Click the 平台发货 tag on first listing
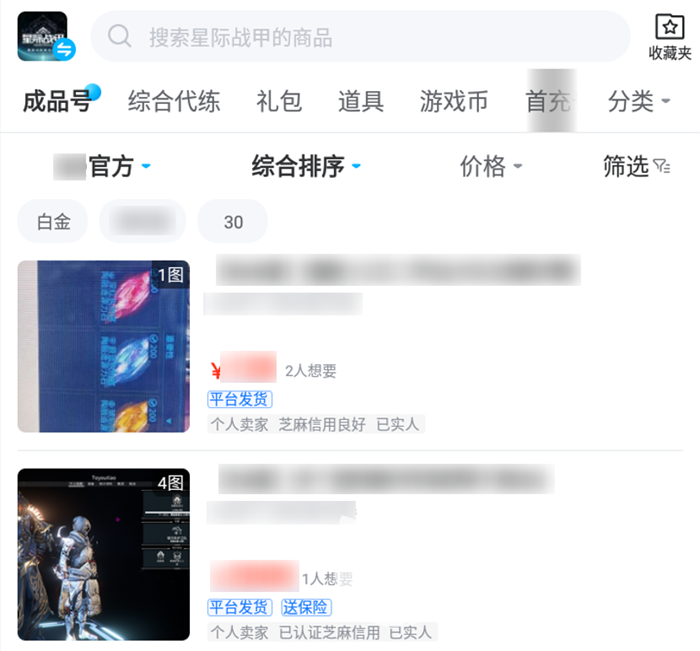The height and width of the screenshot is (651, 700). tap(240, 399)
